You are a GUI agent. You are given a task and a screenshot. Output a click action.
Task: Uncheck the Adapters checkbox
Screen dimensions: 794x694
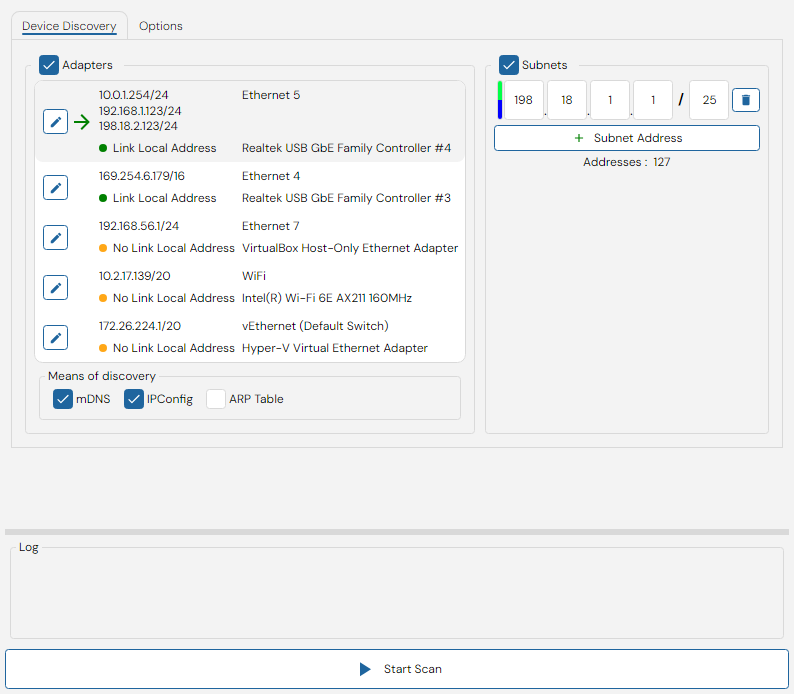(49, 65)
